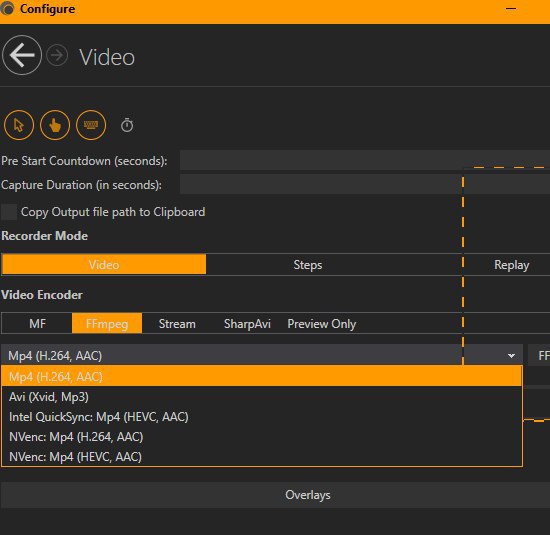Toggle the keystrokes keyboard icon
Image resolution: width=550 pixels, height=535 pixels.
tap(91, 125)
